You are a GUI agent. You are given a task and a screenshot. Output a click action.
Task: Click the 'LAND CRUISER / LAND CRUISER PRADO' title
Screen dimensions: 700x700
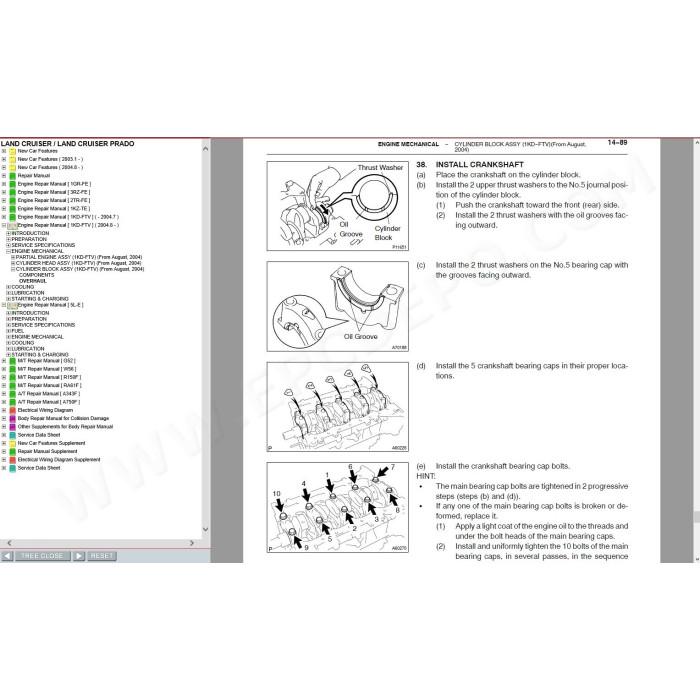[67, 144]
